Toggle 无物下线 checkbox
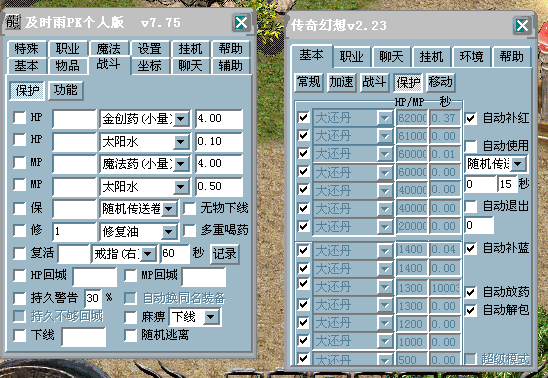Viewport: 548px width, 378px height. 189,208
